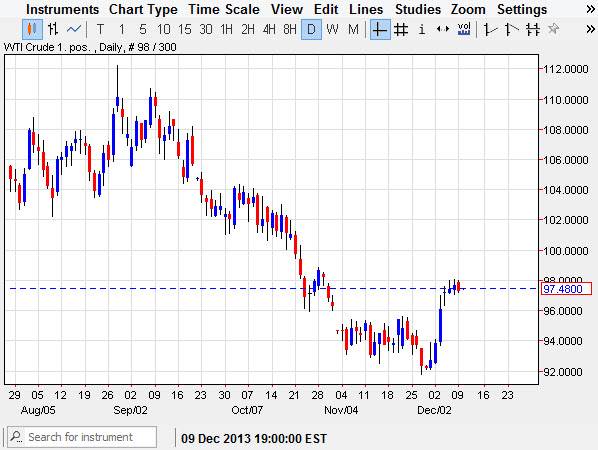The height and width of the screenshot is (450, 598).
Task: Click the pin icon in toolbar
Action: point(553,29)
